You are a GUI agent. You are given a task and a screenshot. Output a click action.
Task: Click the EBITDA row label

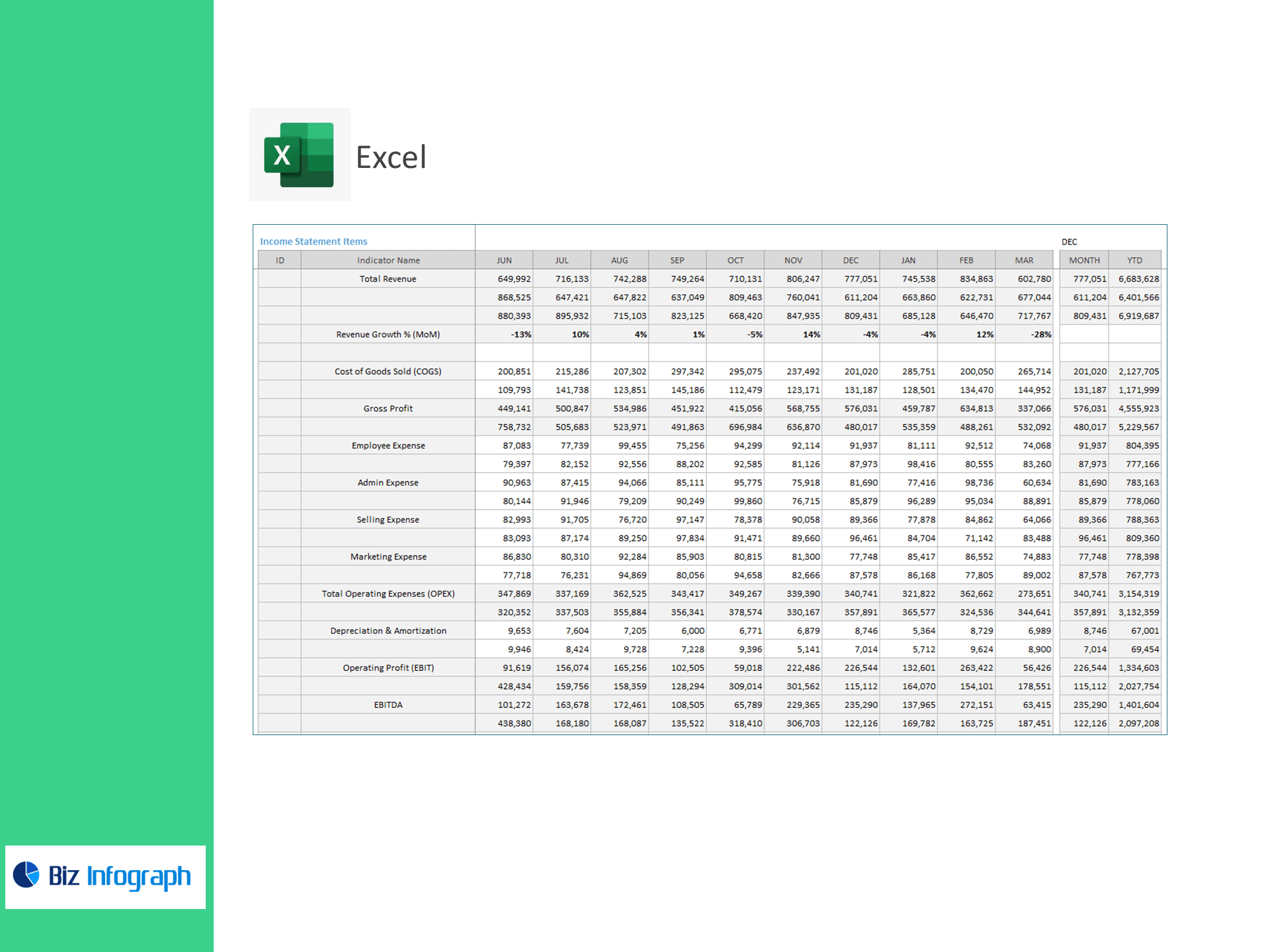click(388, 705)
